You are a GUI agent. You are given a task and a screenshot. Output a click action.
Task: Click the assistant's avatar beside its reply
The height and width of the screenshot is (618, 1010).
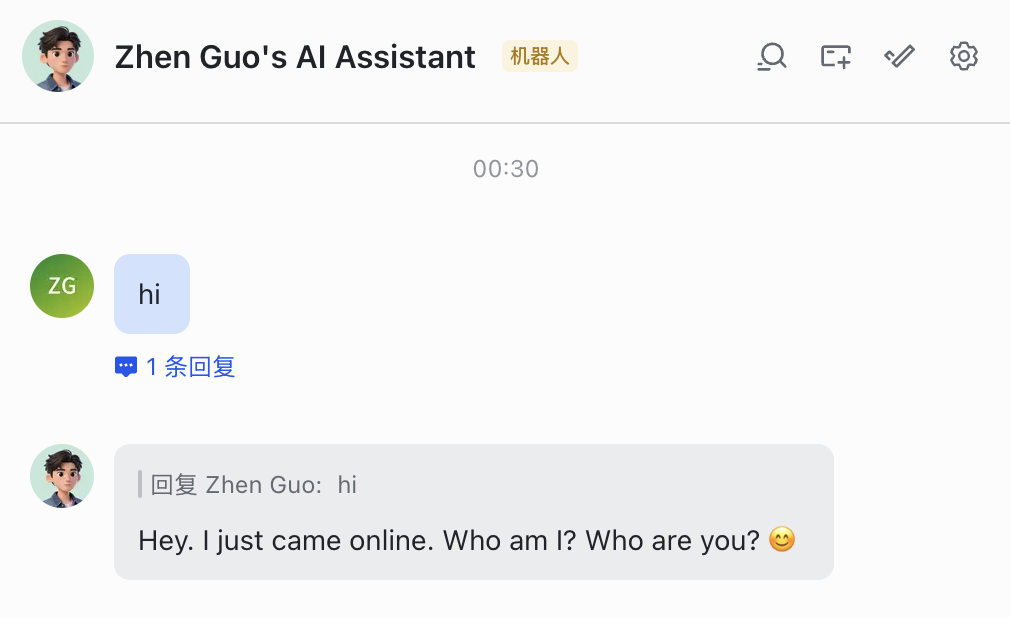(61, 476)
